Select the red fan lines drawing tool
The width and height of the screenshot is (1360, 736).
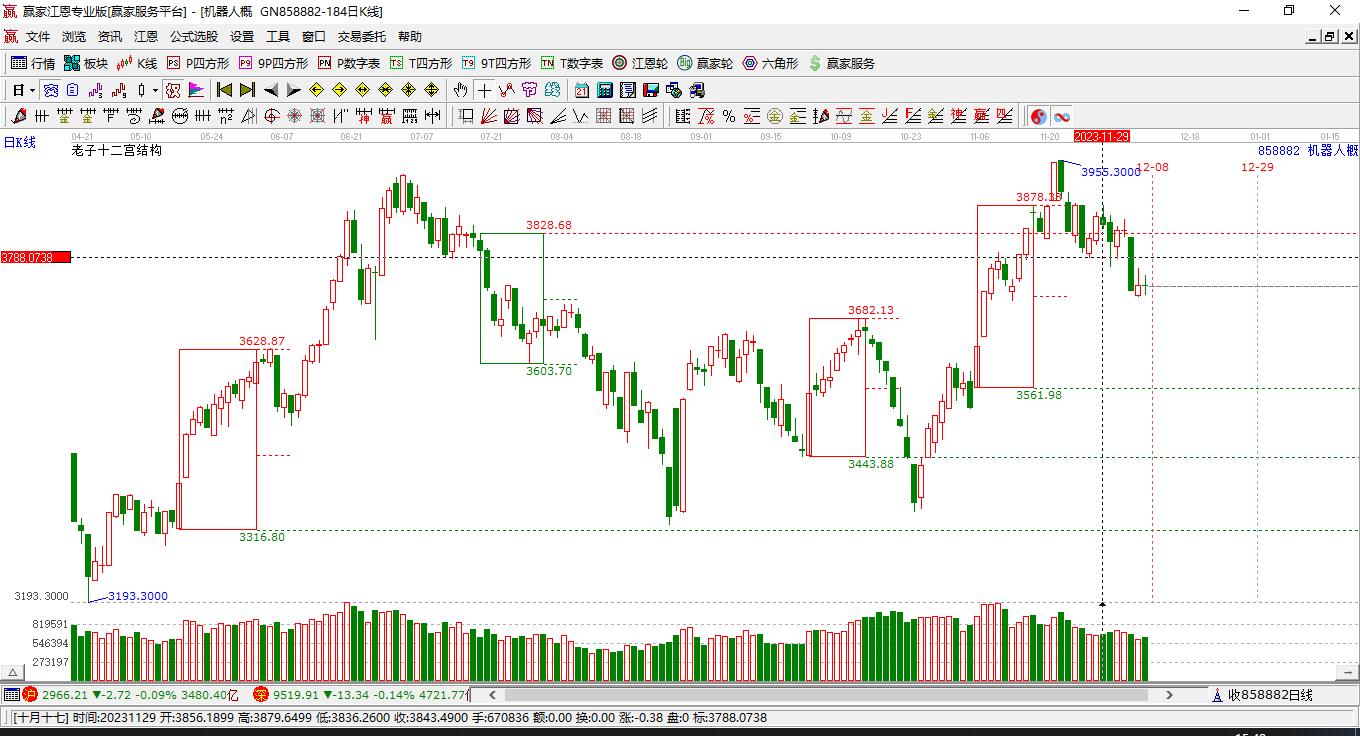(489, 116)
